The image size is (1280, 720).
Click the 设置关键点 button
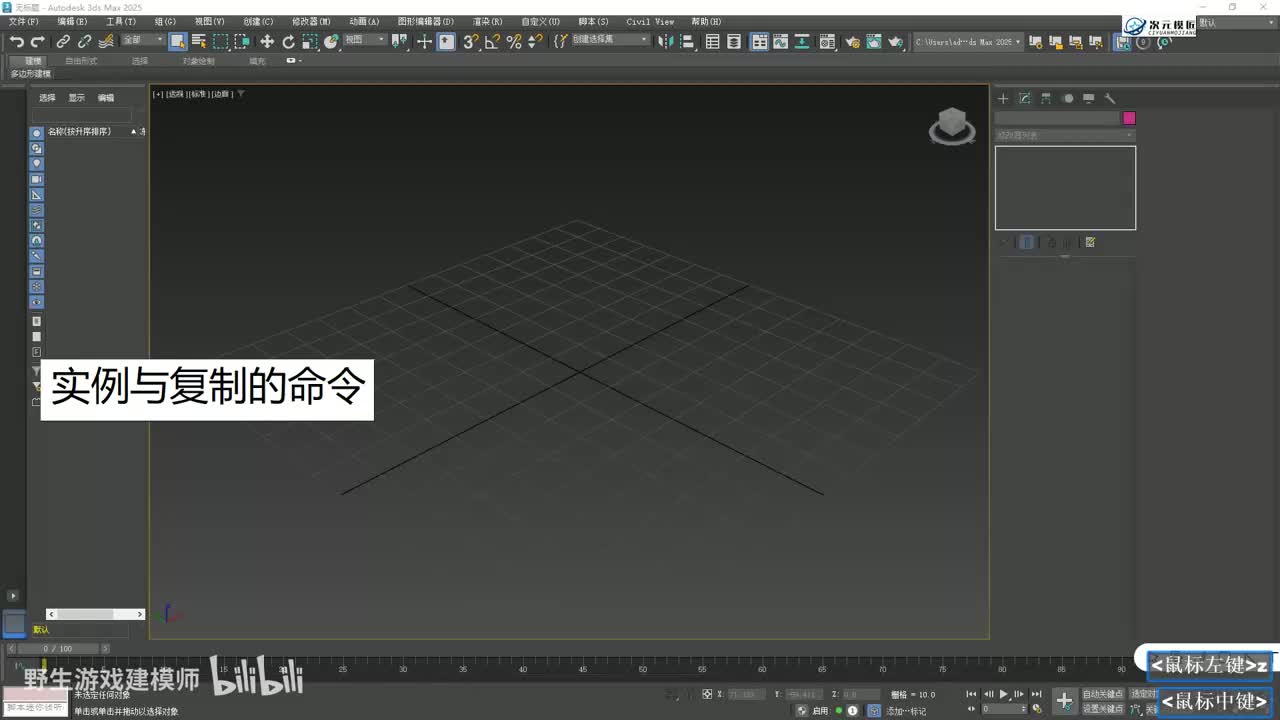tap(1103, 709)
